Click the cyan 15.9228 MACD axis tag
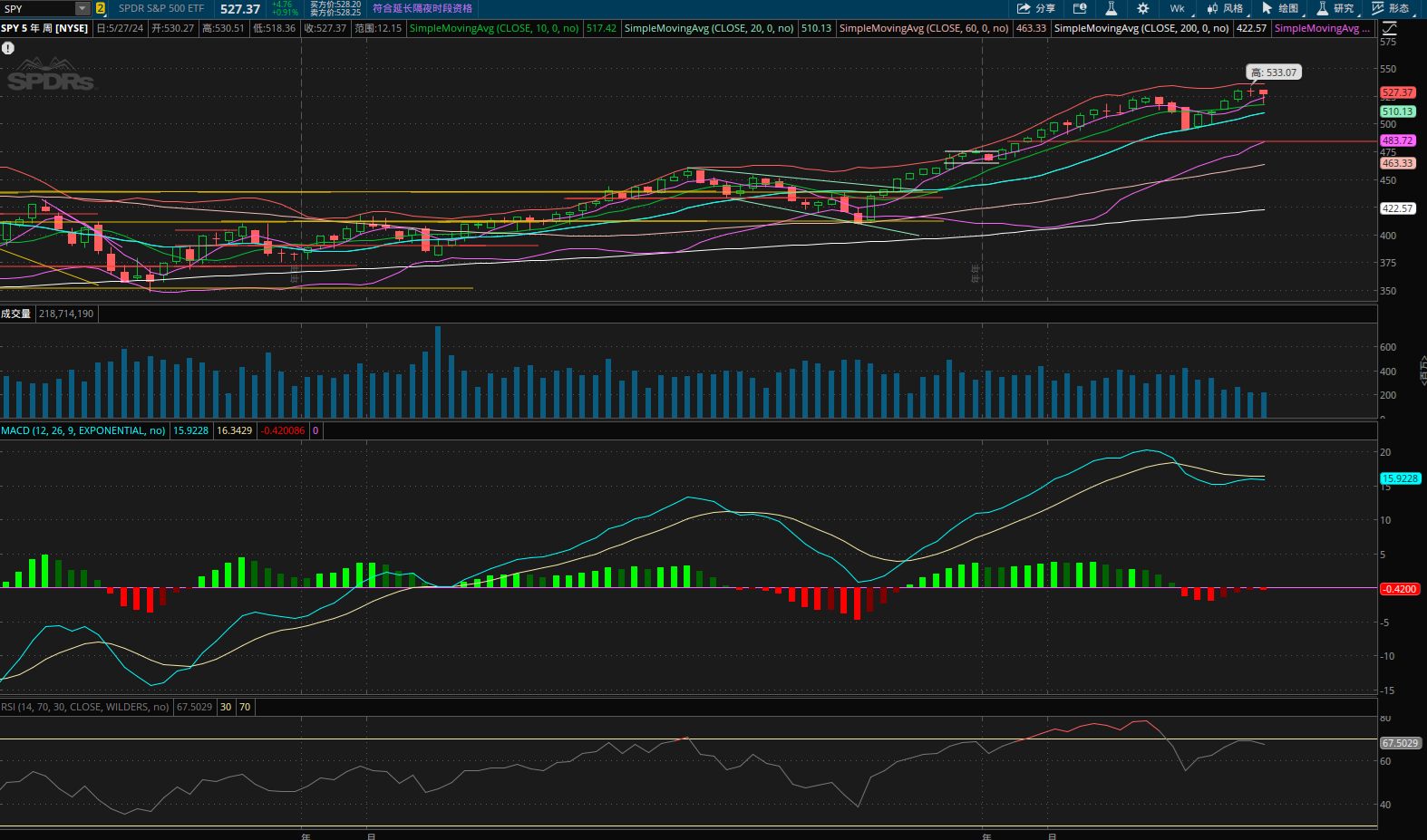Image resolution: width=1427 pixels, height=840 pixels. point(1401,478)
